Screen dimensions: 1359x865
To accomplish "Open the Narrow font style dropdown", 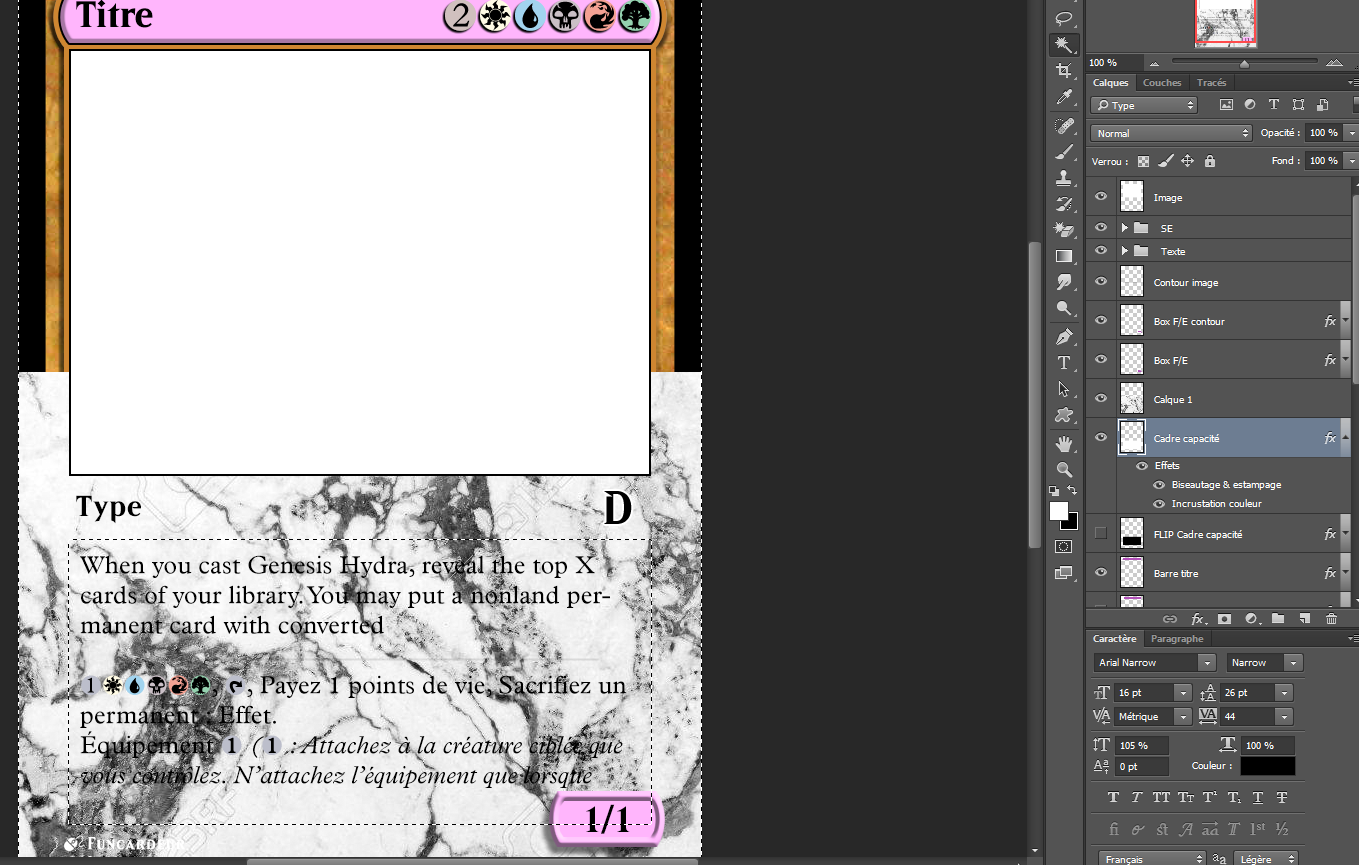I will pos(1294,663).
